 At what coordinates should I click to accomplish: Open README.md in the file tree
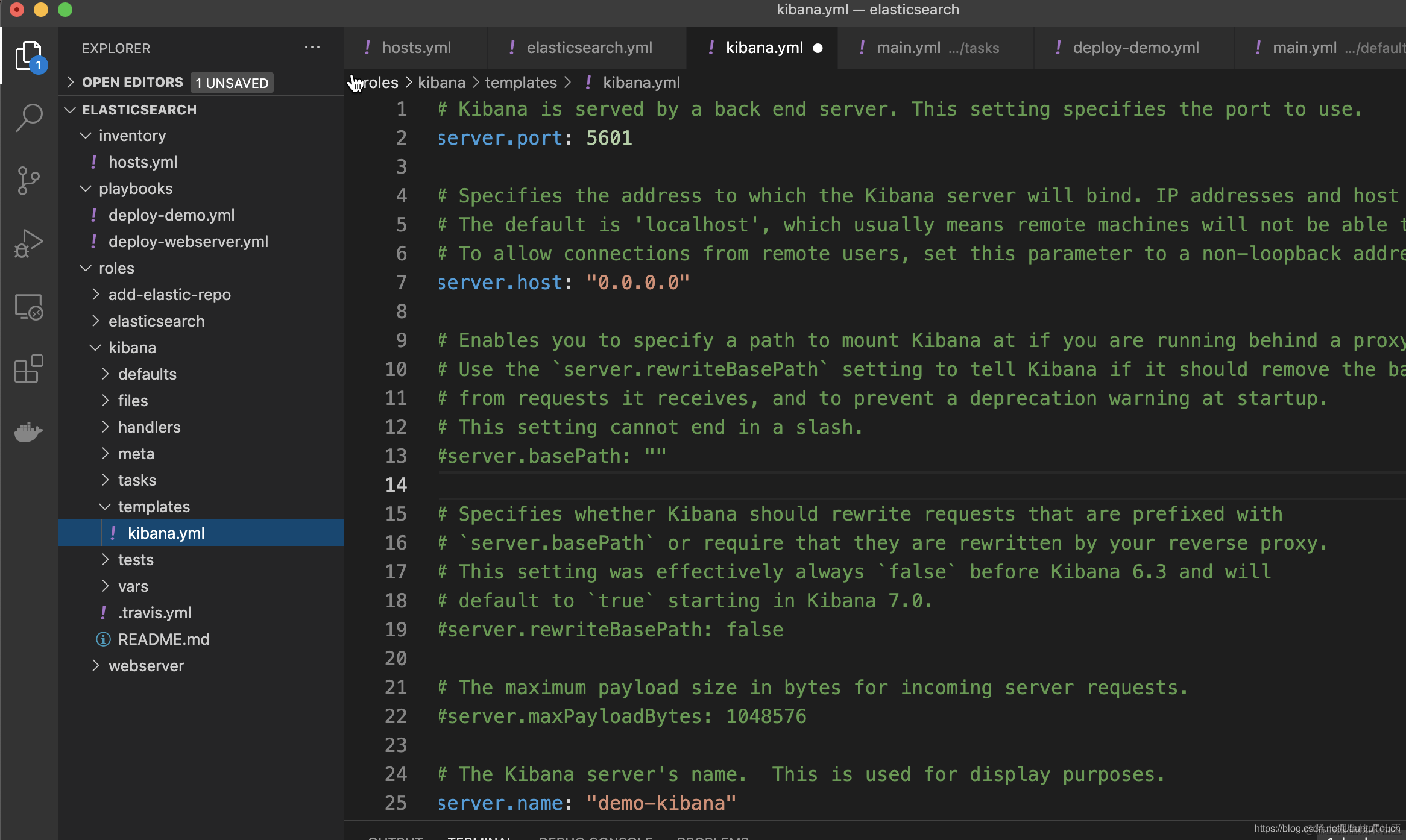click(163, 639)
